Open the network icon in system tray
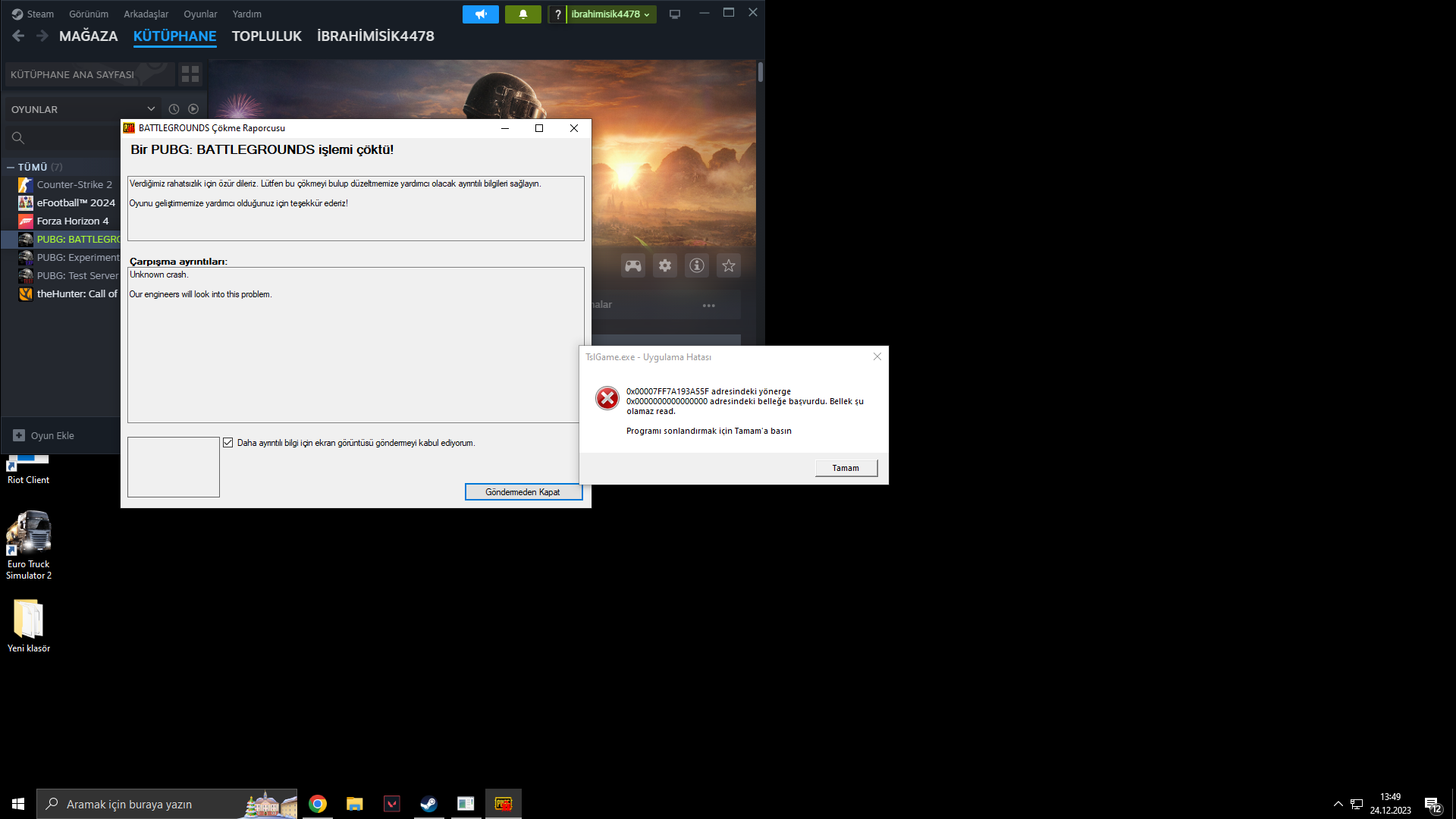The width and height of the screenshot is (1456, 819). (1357, 804)
